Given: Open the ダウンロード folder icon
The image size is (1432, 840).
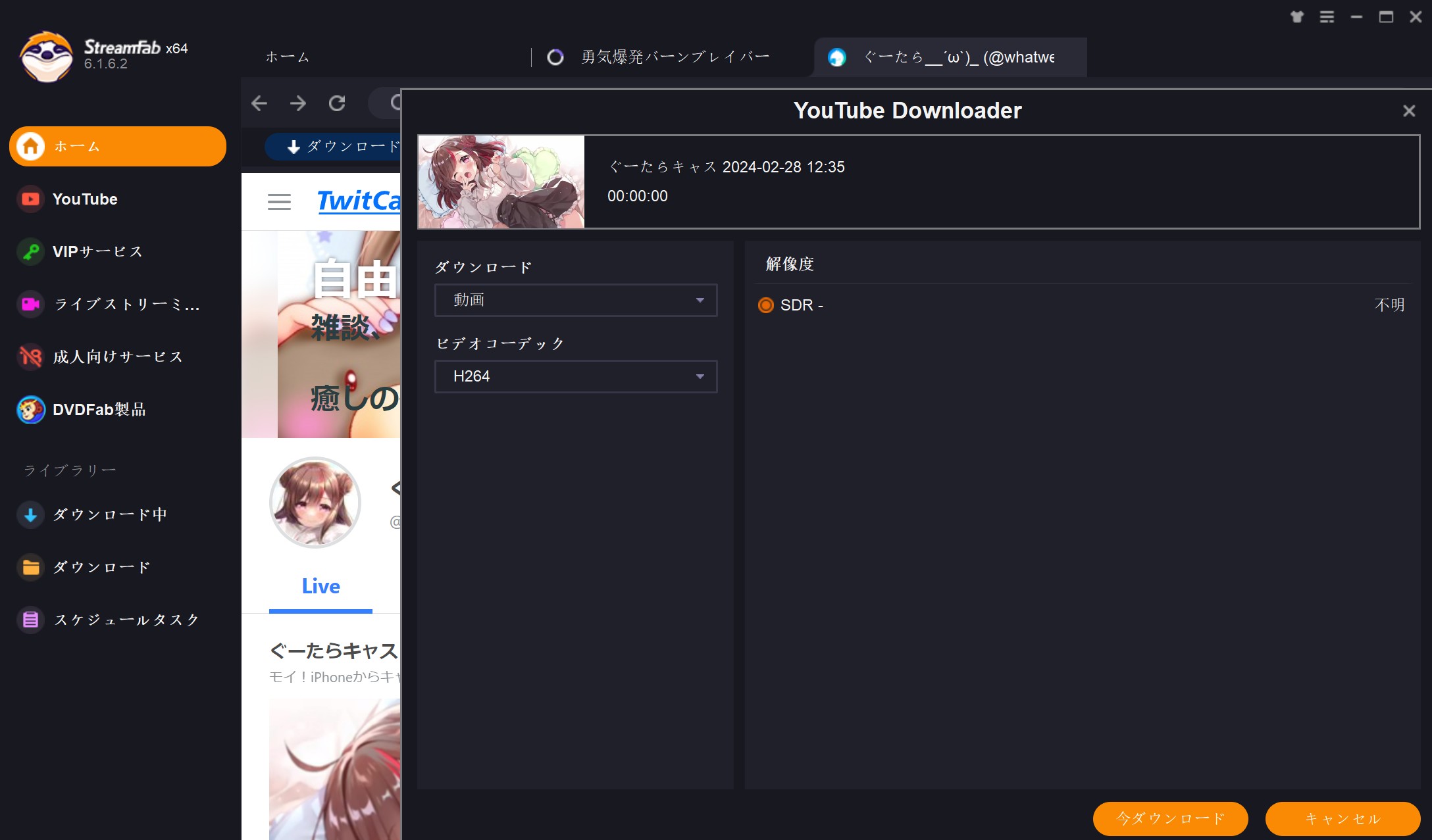Looking at the screenshot, I should 30,567.
